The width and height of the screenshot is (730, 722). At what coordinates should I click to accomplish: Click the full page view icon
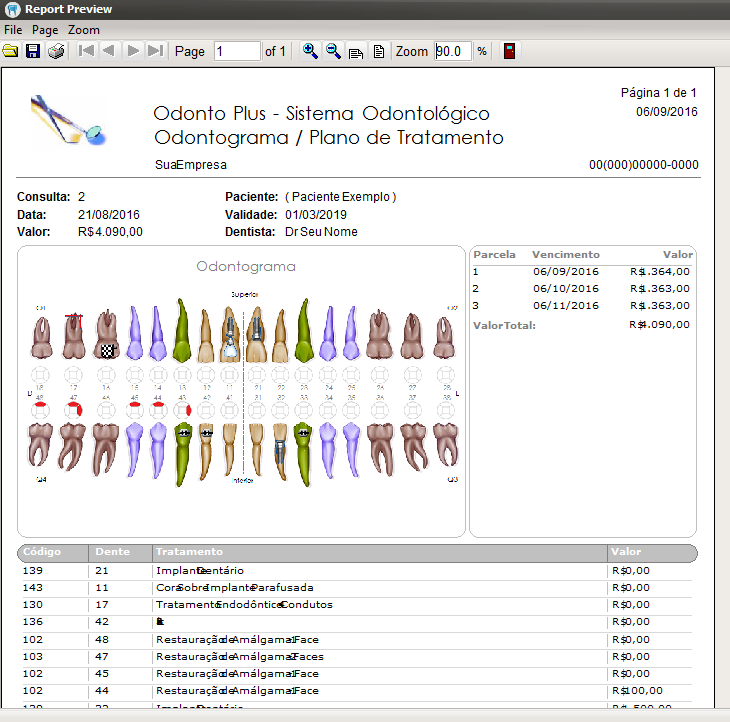[378, 51]
